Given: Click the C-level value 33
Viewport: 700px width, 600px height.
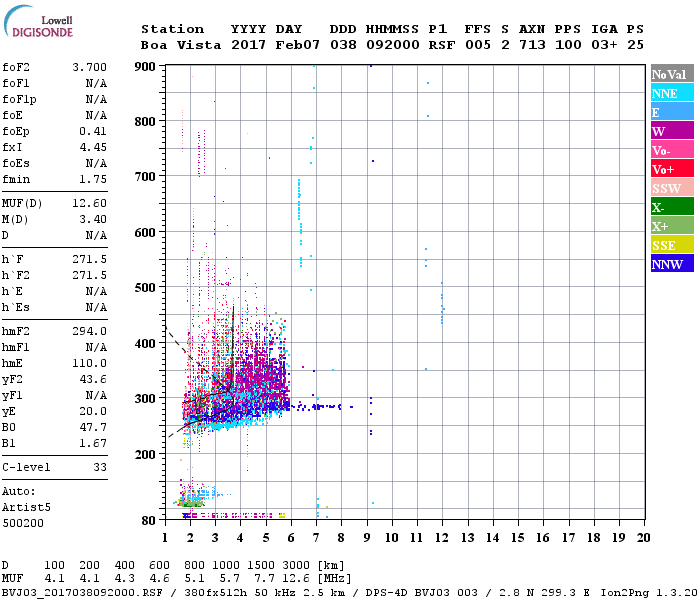Looking at the screenshot, I should (x=100, y=467).
